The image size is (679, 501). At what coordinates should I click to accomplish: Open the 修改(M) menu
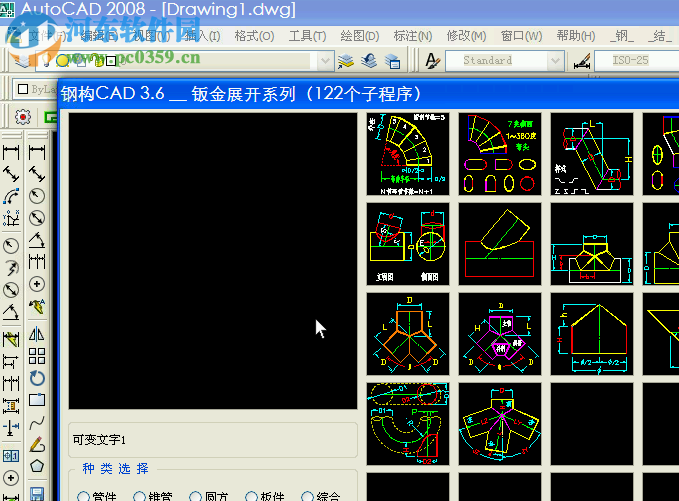466,36
